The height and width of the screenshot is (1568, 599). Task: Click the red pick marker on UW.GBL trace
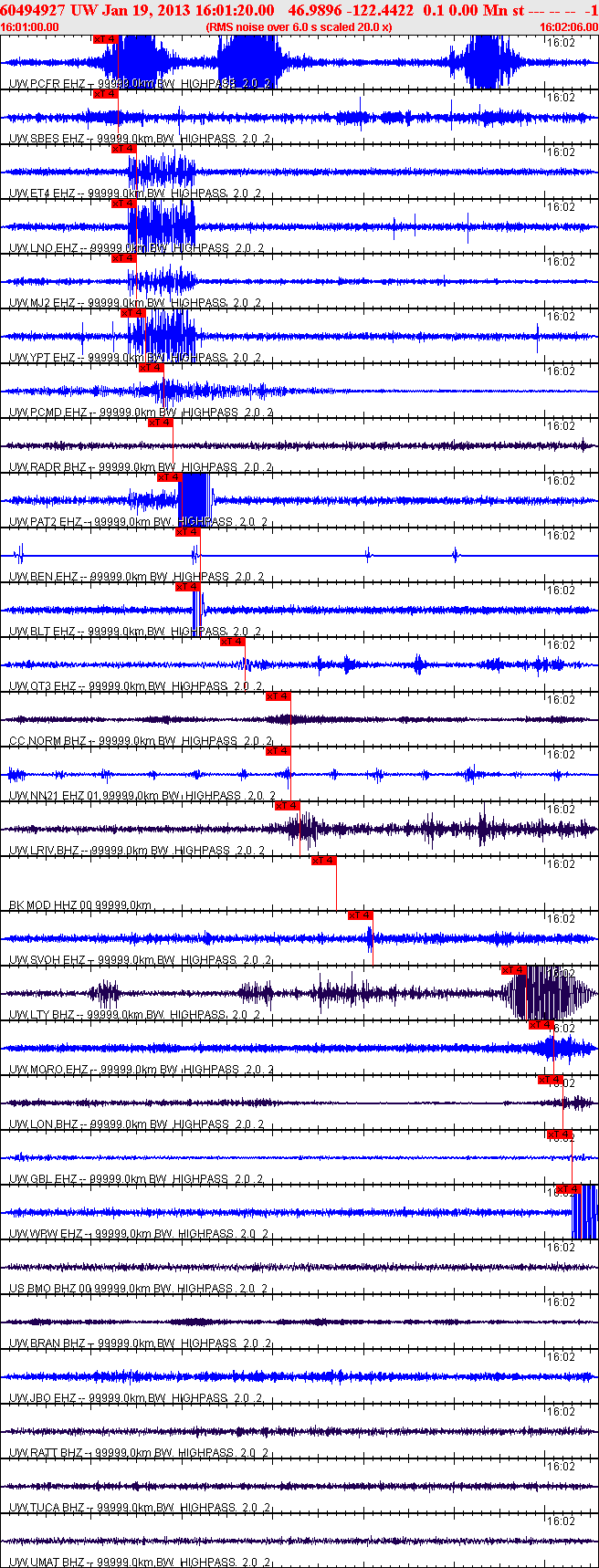(x=560, y=1134)
